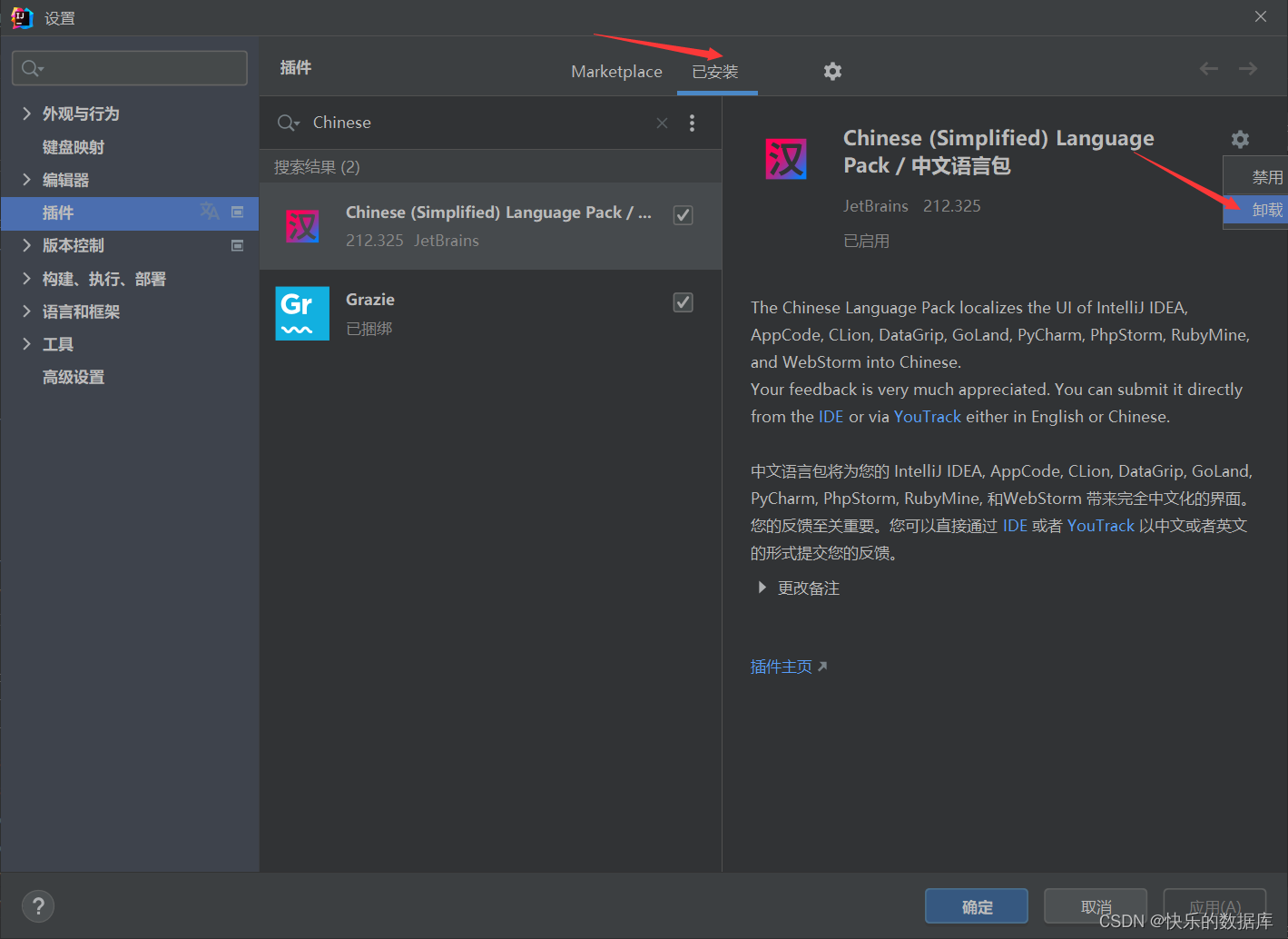
Task: Expand the 外观与行为 tree node
Action: coord(26,114)
